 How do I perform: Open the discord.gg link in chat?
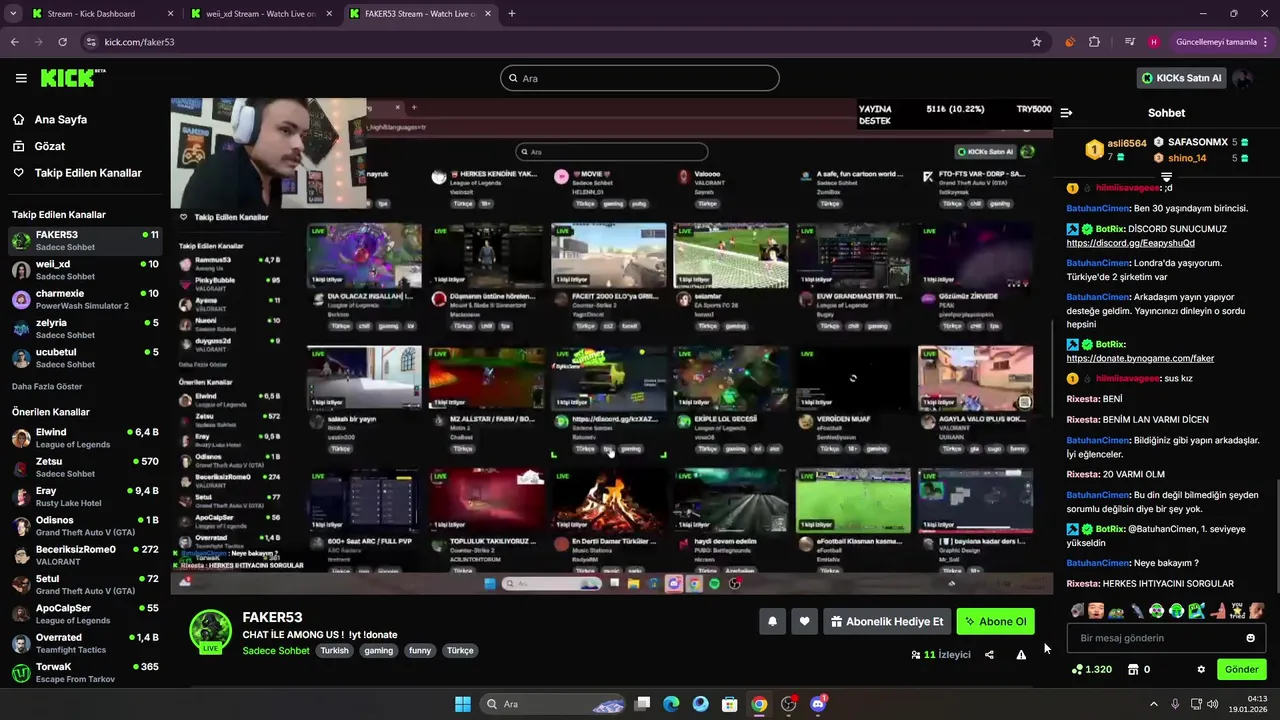1130,243
